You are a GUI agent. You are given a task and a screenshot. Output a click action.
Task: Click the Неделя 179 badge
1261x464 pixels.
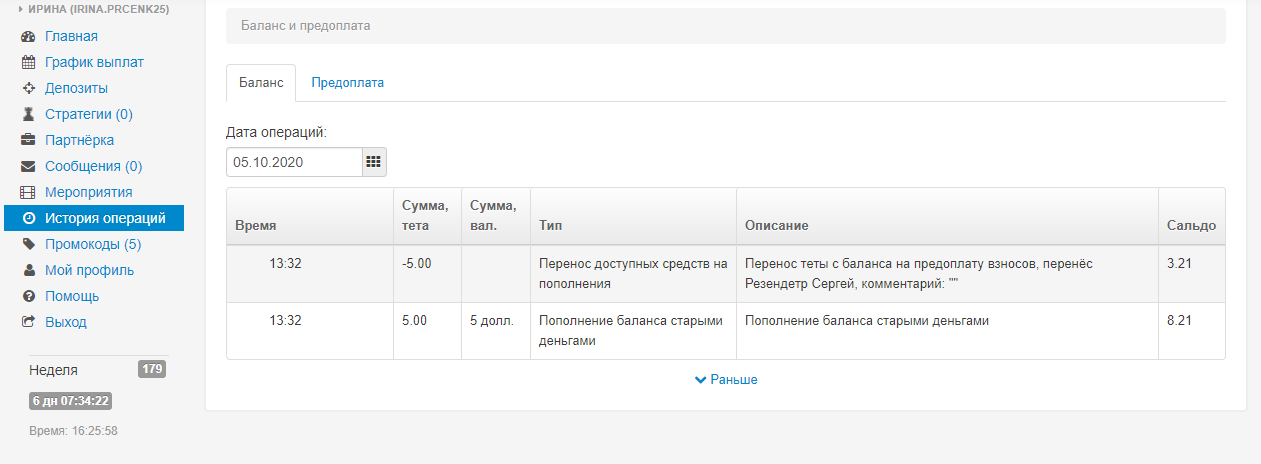(152, 370)
